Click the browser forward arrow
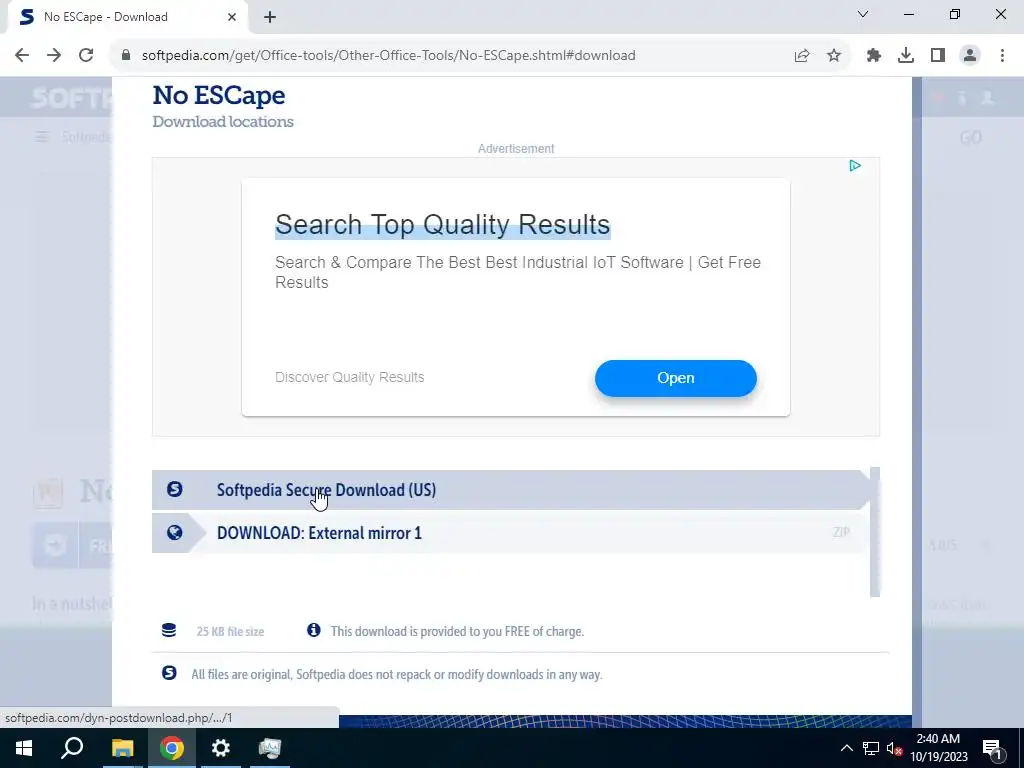This screenshot has width=1024, height=768. [54, 56]
